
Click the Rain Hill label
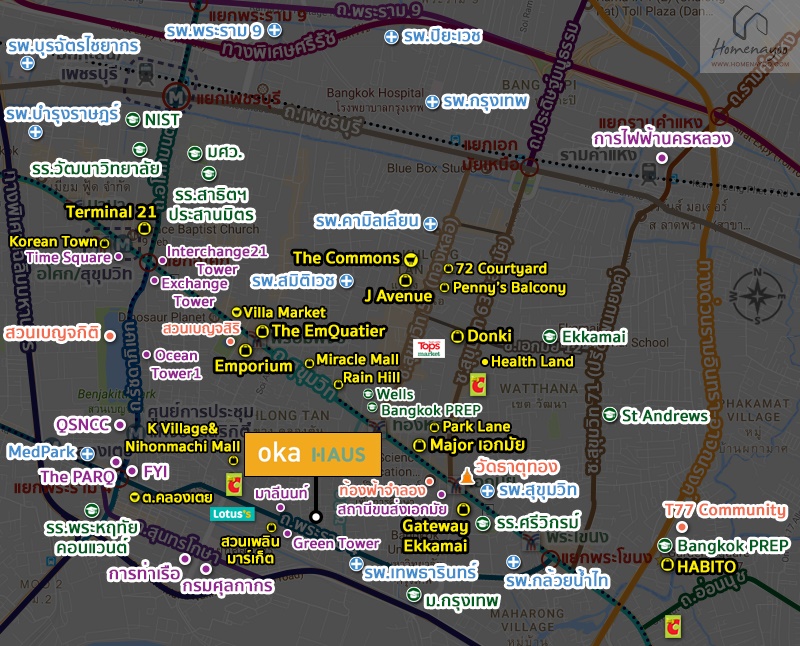tap(371, 378)
